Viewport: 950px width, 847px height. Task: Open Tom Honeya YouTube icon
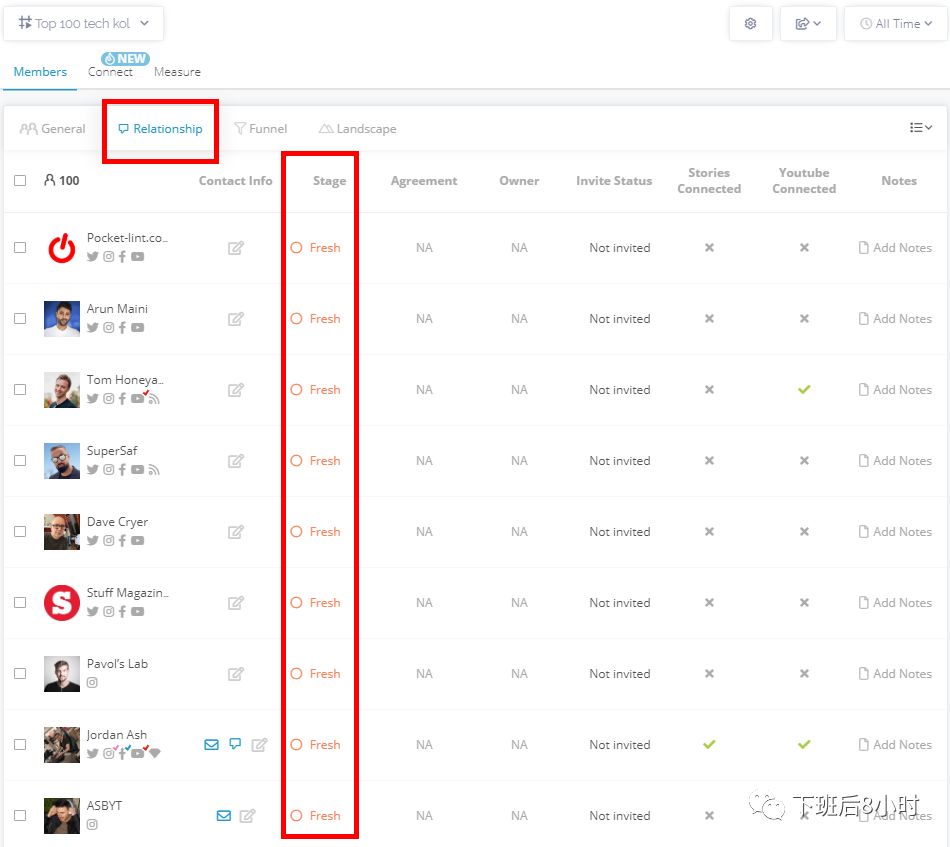click(138, 399)
